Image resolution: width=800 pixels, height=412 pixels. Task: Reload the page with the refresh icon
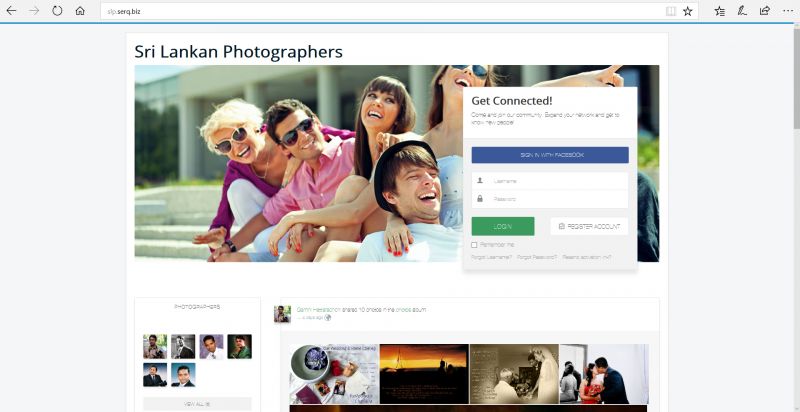pyautogui.click(x=57, y=11)
